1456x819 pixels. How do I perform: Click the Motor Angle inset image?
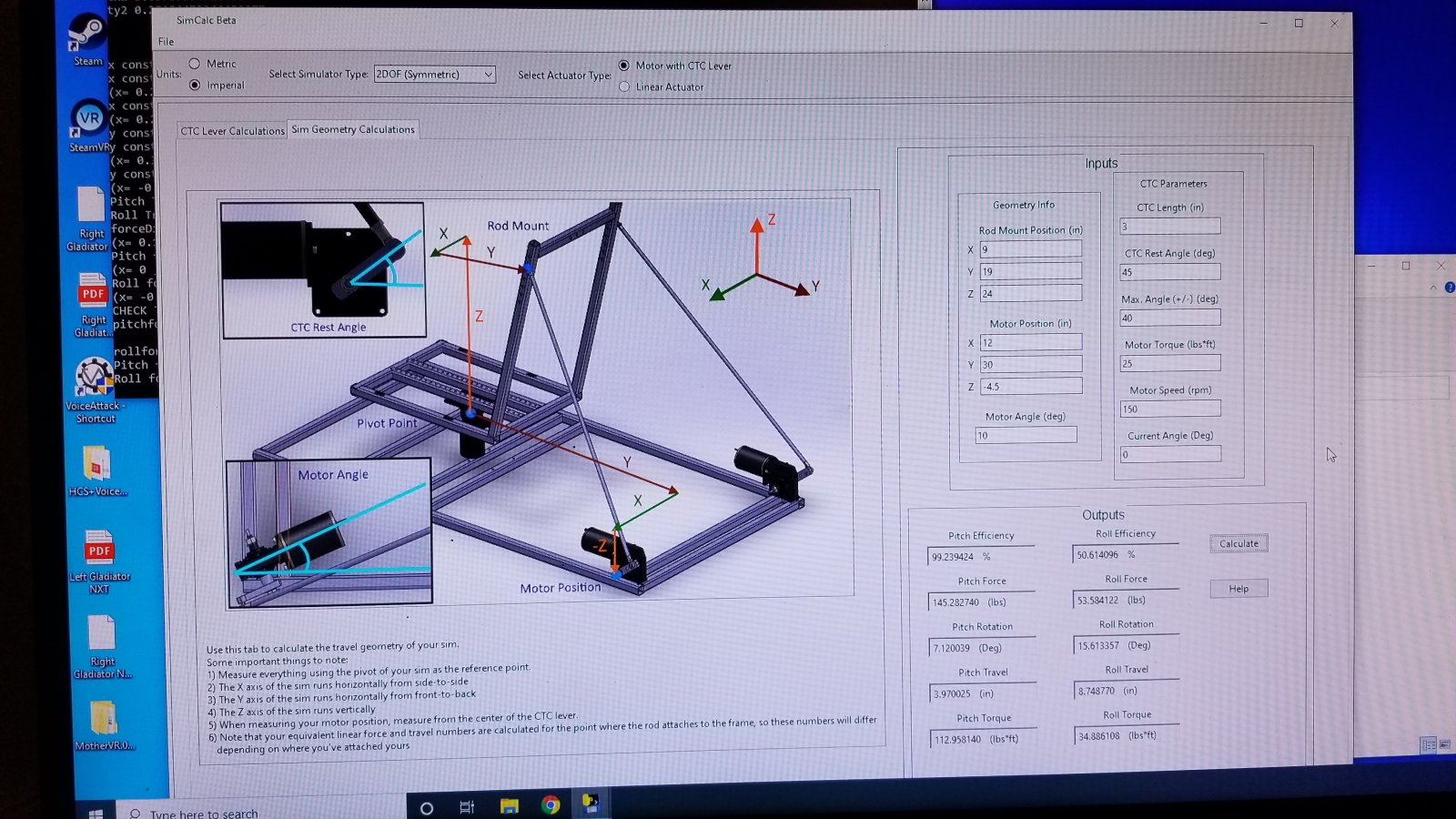tap(329, 531)
